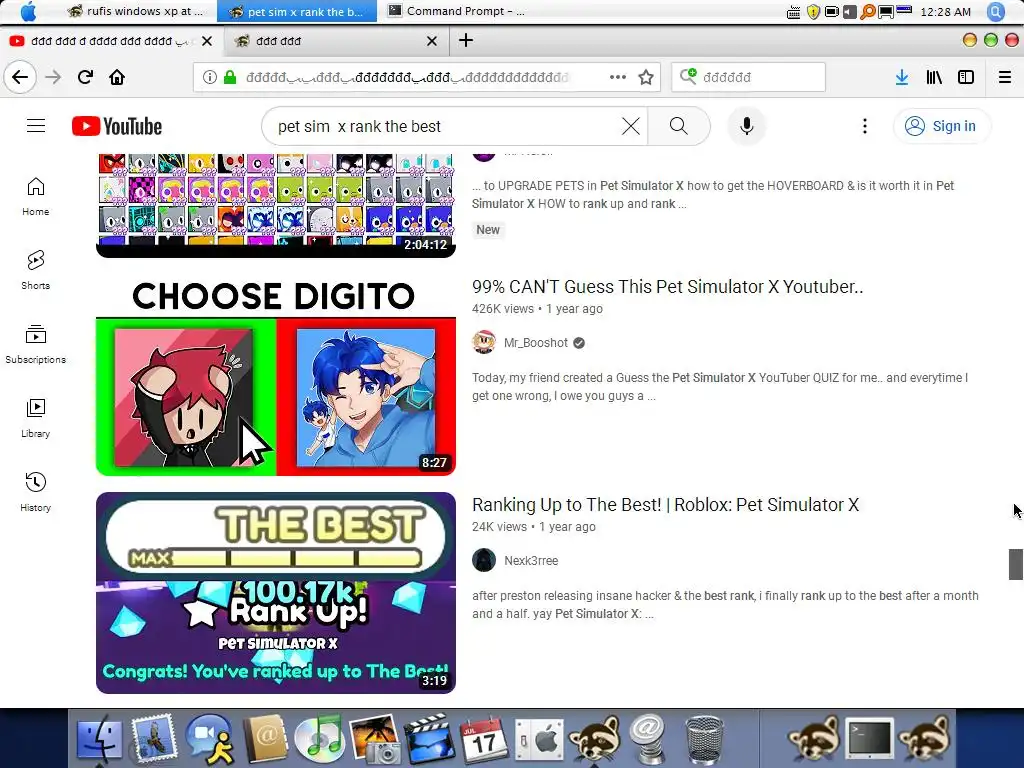Play the CHOOSE DIGITO video thumbnail
The height and width of the screenshot is (768, 1024).
point(276,375)
